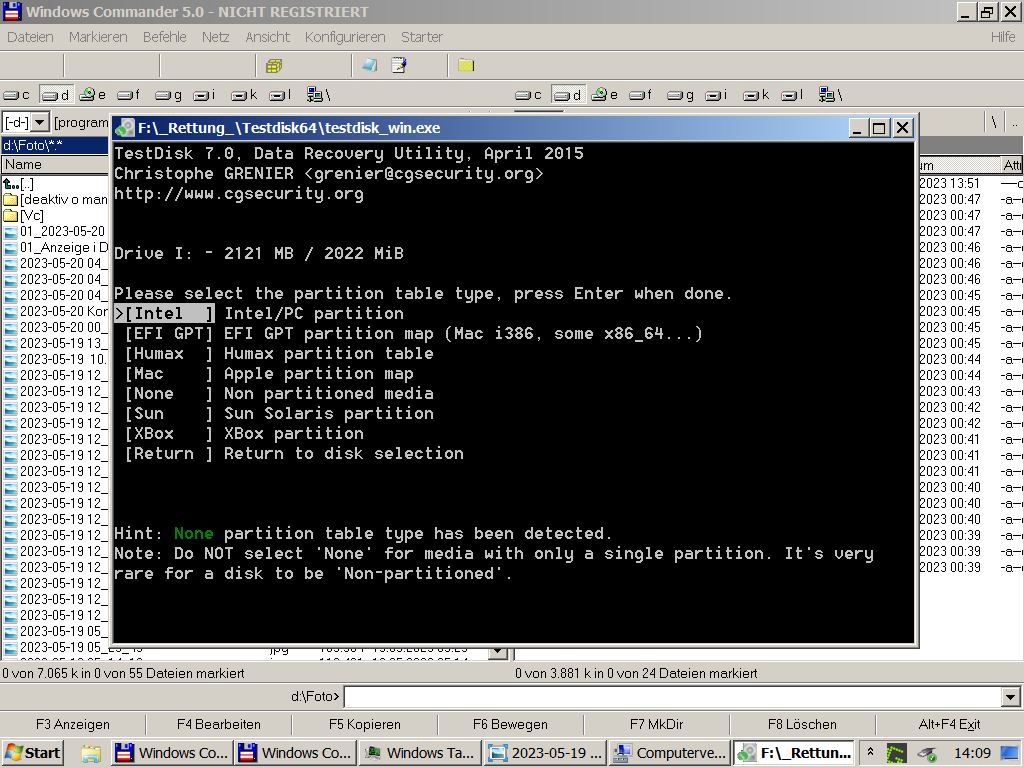Switch to 2023-05-19 ... taskbar window

(x=546, y=753)
